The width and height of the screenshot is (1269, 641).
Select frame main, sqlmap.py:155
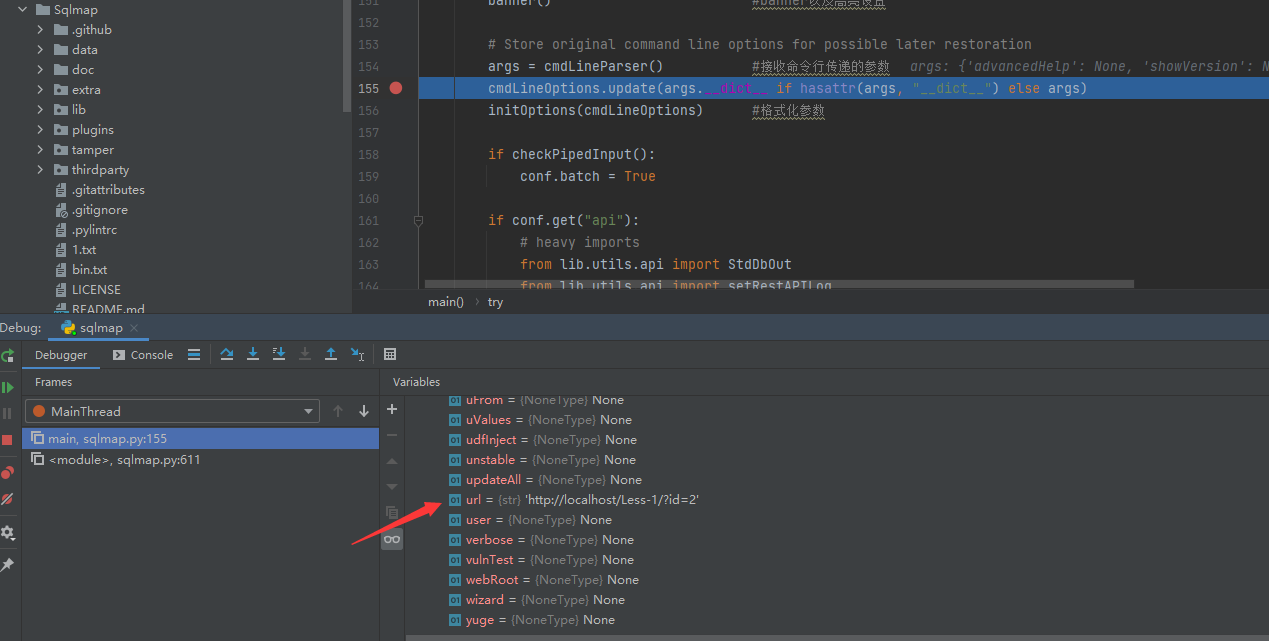[200, 438]
